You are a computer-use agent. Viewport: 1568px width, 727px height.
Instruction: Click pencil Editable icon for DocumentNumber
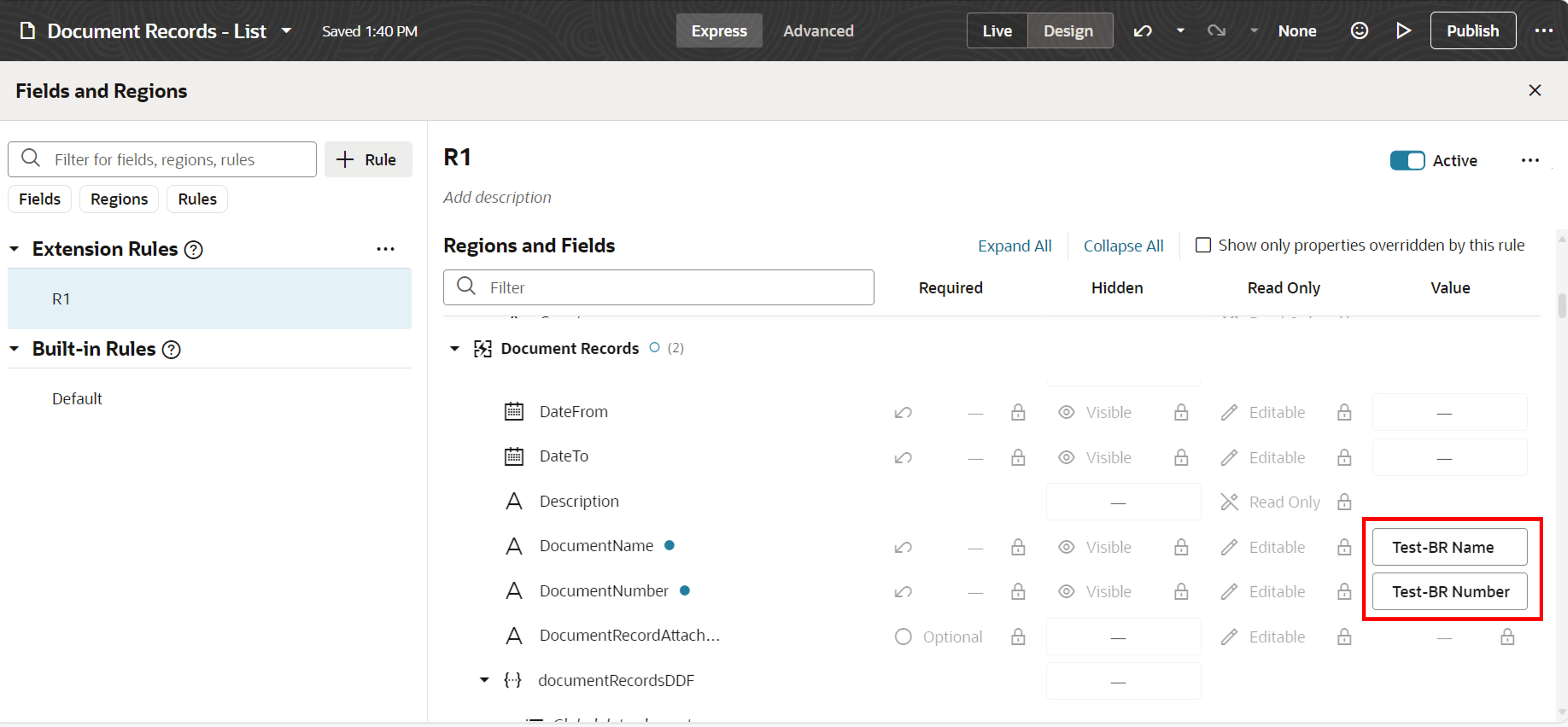coord(1229,591)
